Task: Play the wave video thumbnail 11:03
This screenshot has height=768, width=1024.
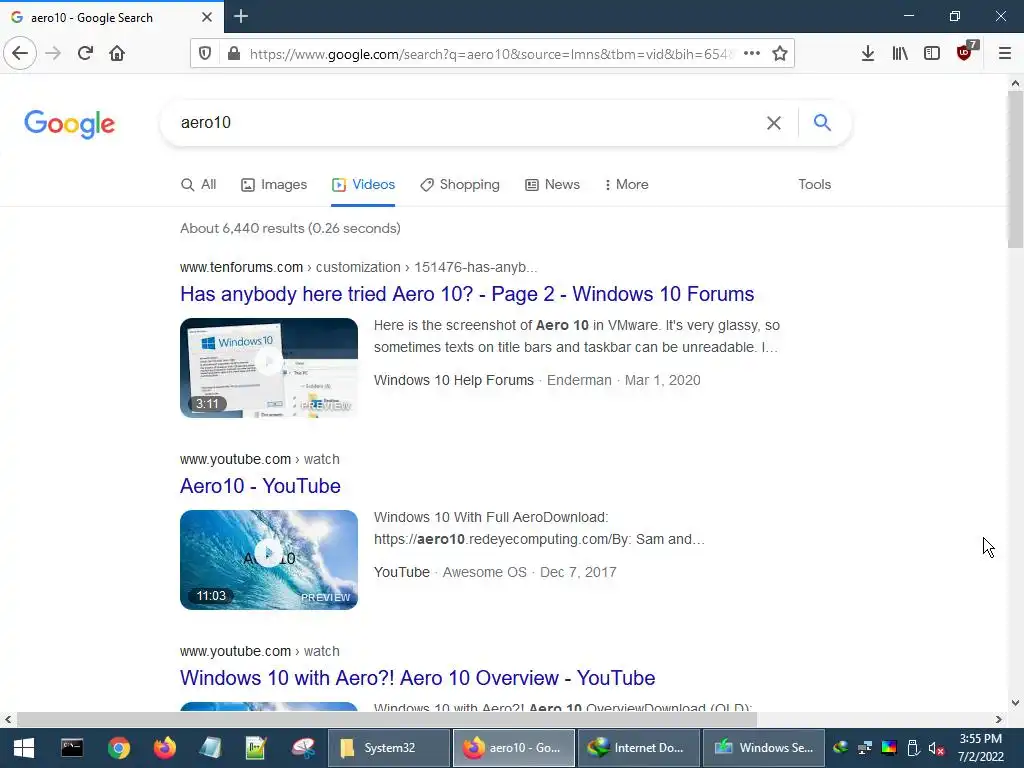Action: click(269, 560)
